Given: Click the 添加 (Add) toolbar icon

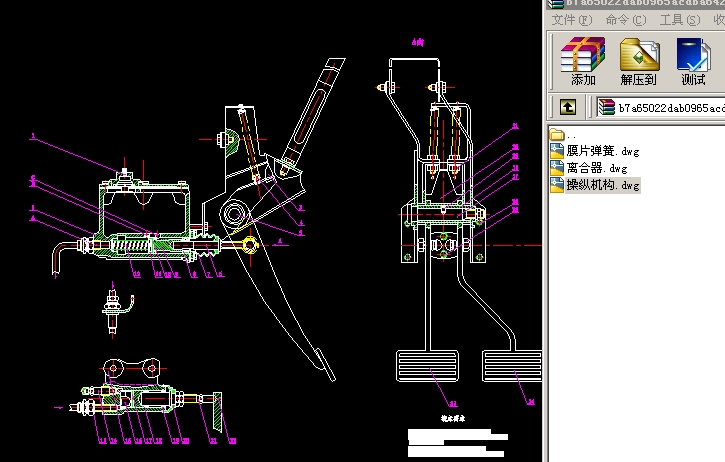Looking at the screenshot, I should (583, 61).
